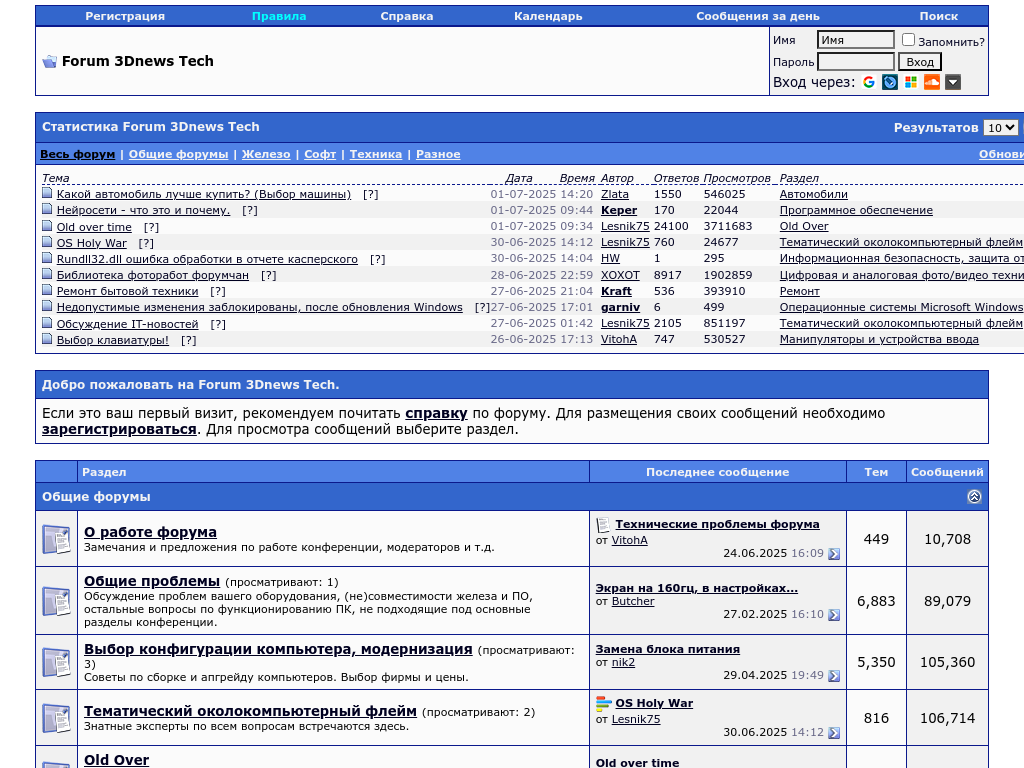The height and width of the screenshot is (768, 1024).
Task: Click the forum icon for Выбор конфигурации компьютера
Action: tap(56, 662)
